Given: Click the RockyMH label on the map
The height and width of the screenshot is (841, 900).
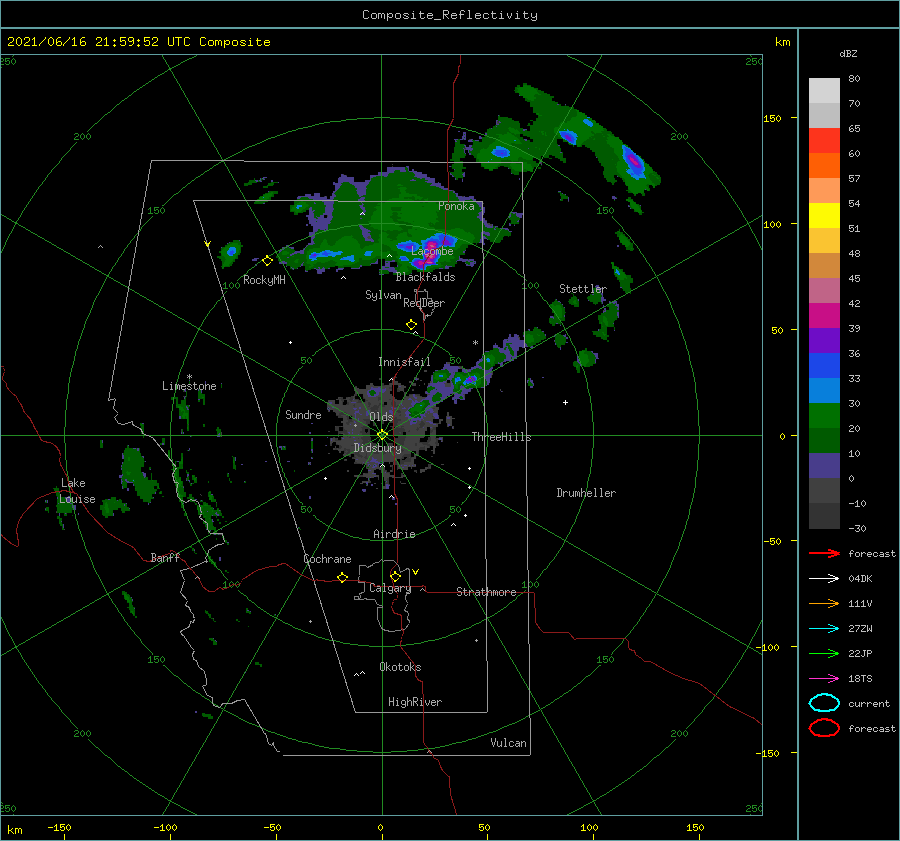Looking at the screenshot, I should pyautogui.click(x=264, y=280).
